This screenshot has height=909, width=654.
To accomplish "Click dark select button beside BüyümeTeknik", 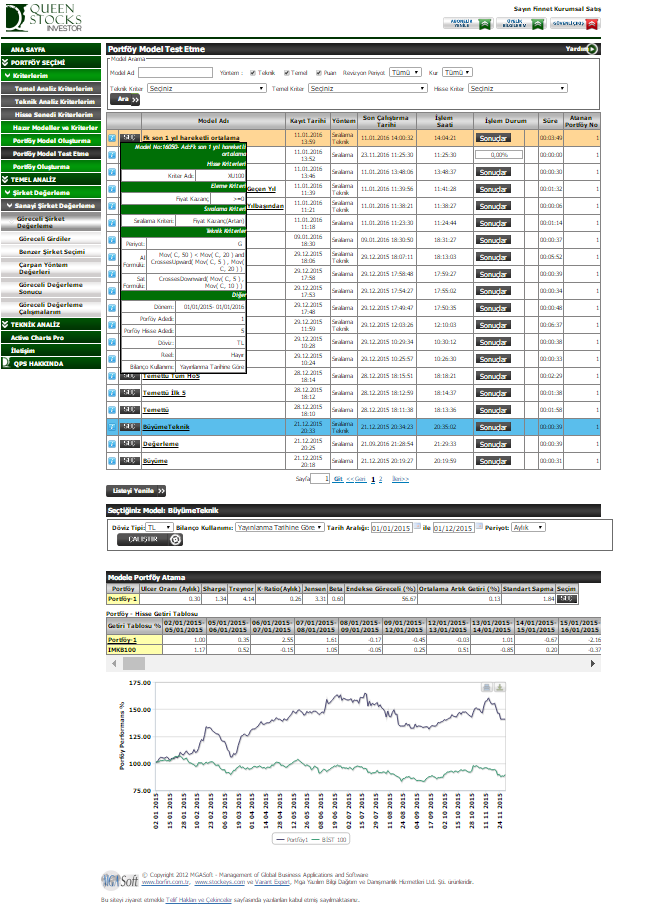I will tap(129, 427).
